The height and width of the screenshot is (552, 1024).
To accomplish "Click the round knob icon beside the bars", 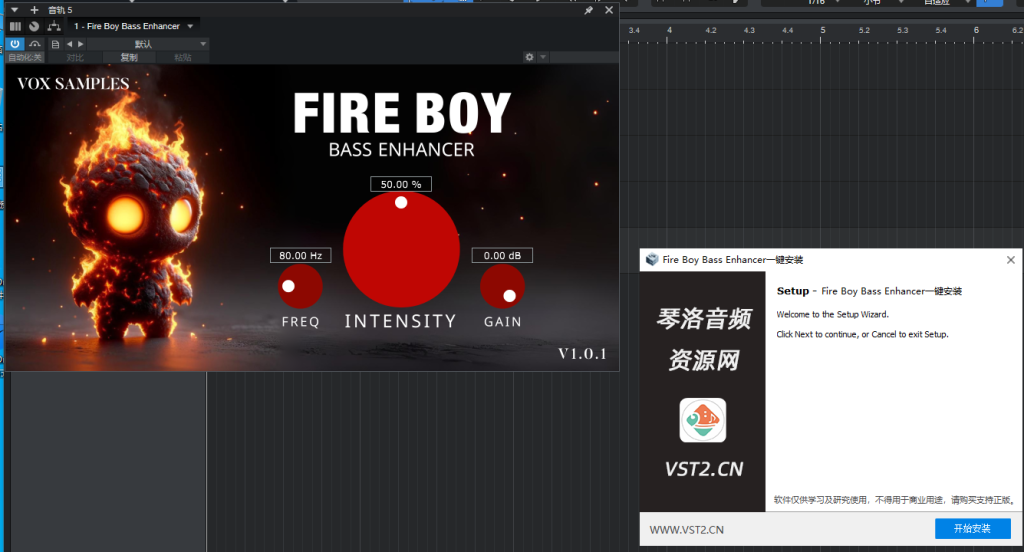I will click(34, 26).
